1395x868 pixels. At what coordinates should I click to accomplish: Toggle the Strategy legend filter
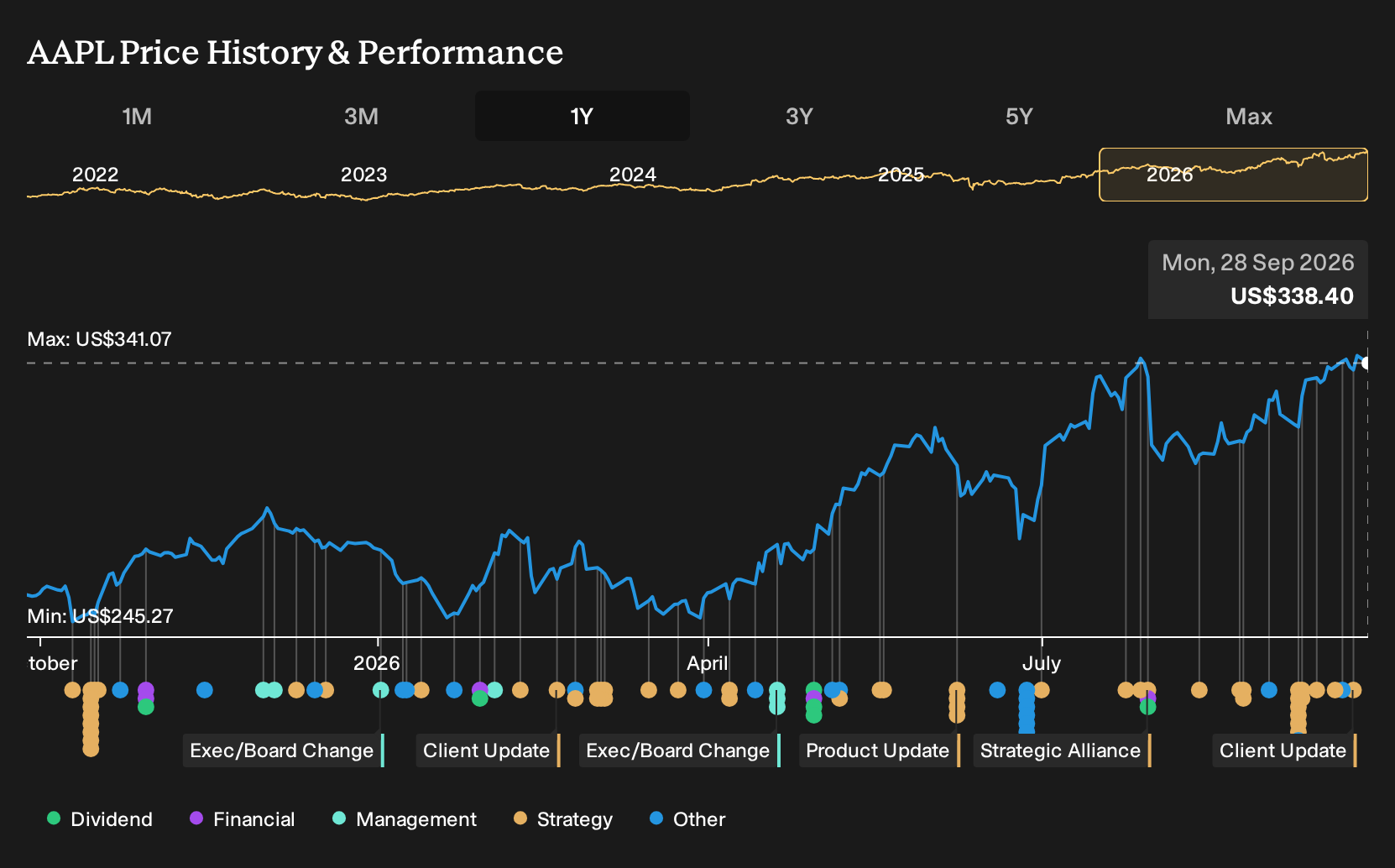(563, 819)
